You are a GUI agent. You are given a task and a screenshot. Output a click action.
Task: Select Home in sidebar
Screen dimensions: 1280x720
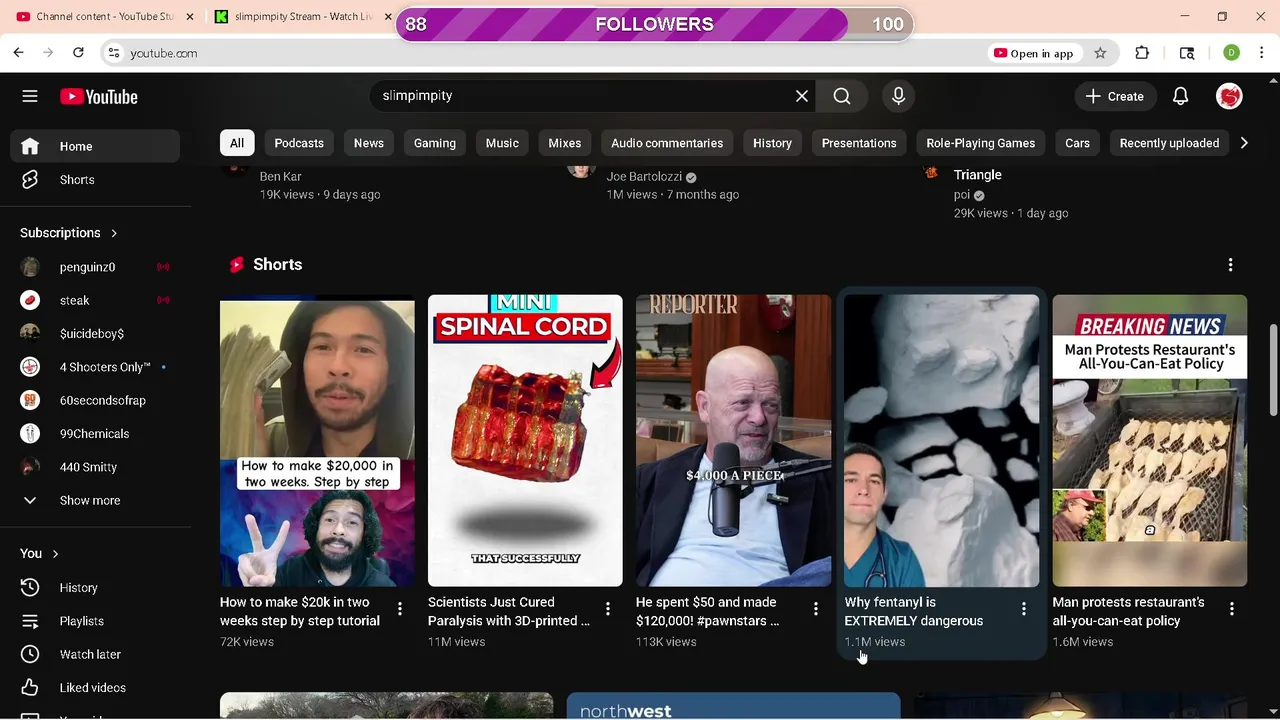[95, 146]
